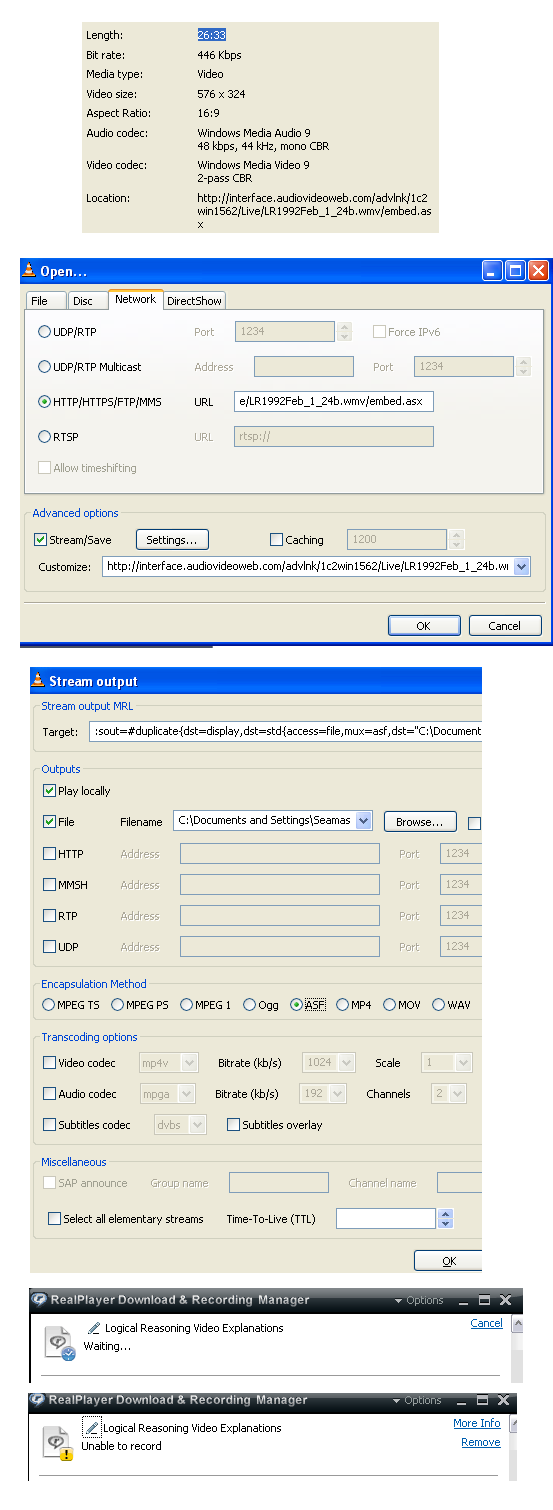Enable Audio codec transcoding checkbox
553x1510 pixels.
pos(50,1094)
